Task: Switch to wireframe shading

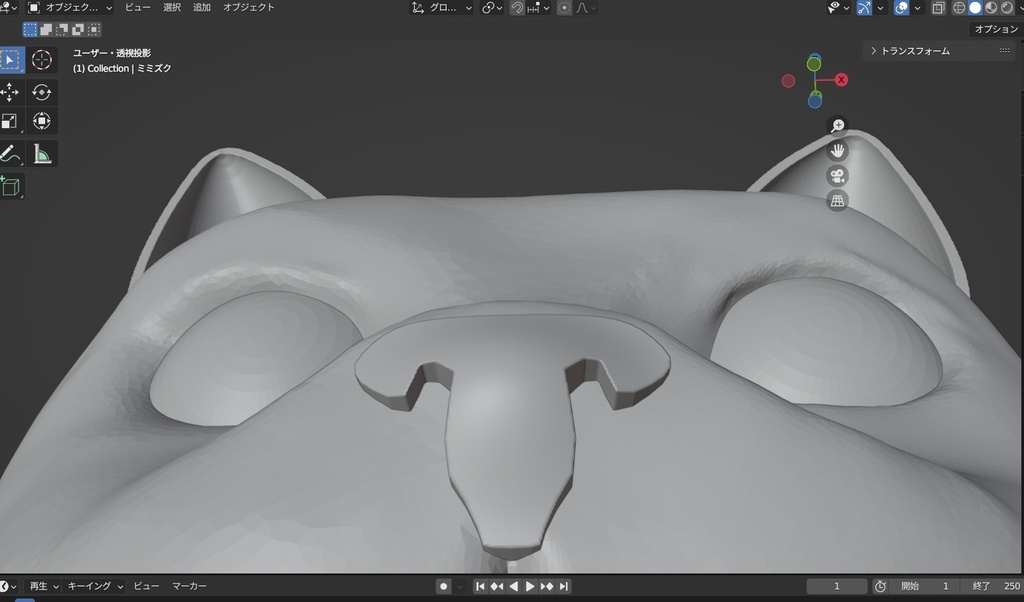Action: [x=959, y=8]
